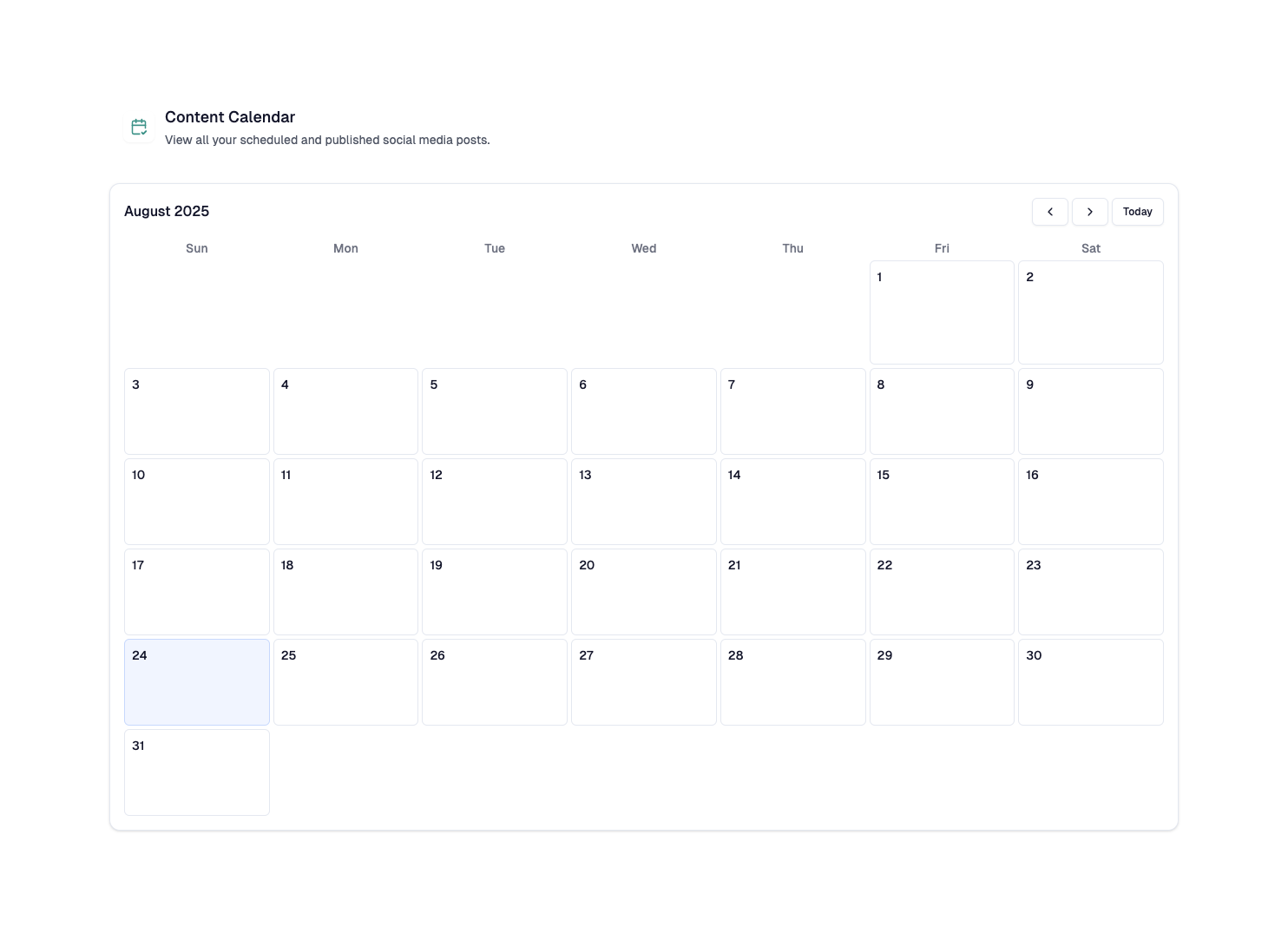Select August 20 on the calendar
1288x940 pixels.
pos(643,591)
